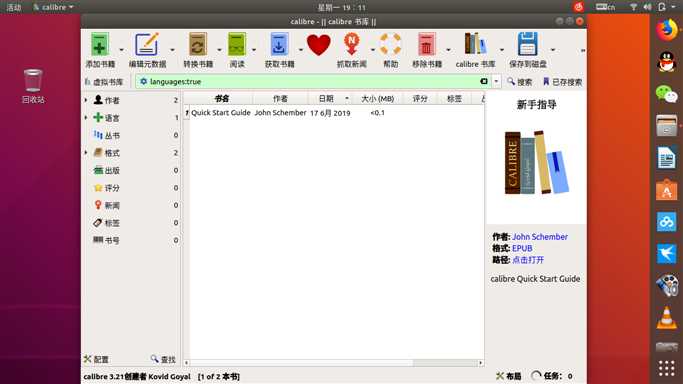
Task: Sort by Tags (标签) column header
Action: 454,99
